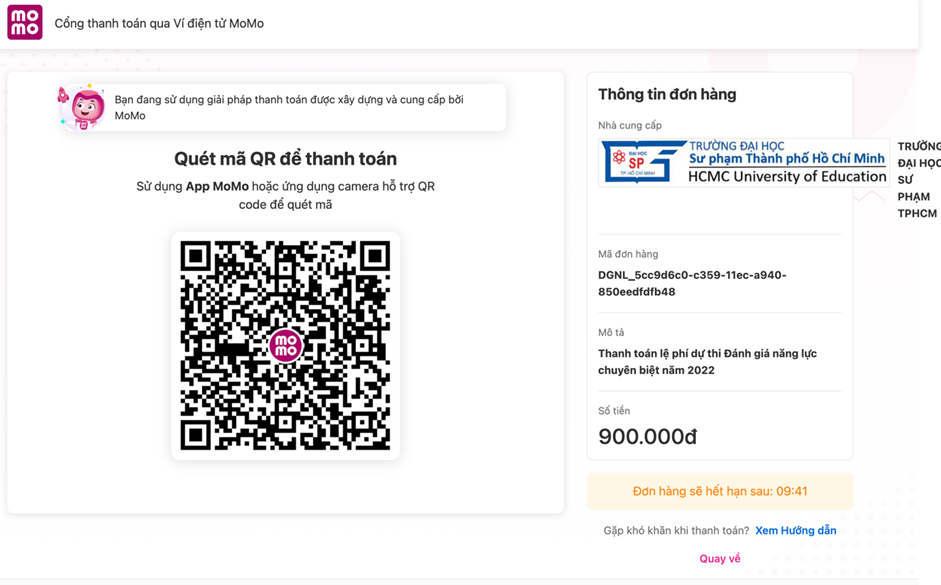Click the TRƯỜNG ĐẠI HỌC SƯ PHẠM TPHCM text
941x585 pixels.
pos(918,180)
